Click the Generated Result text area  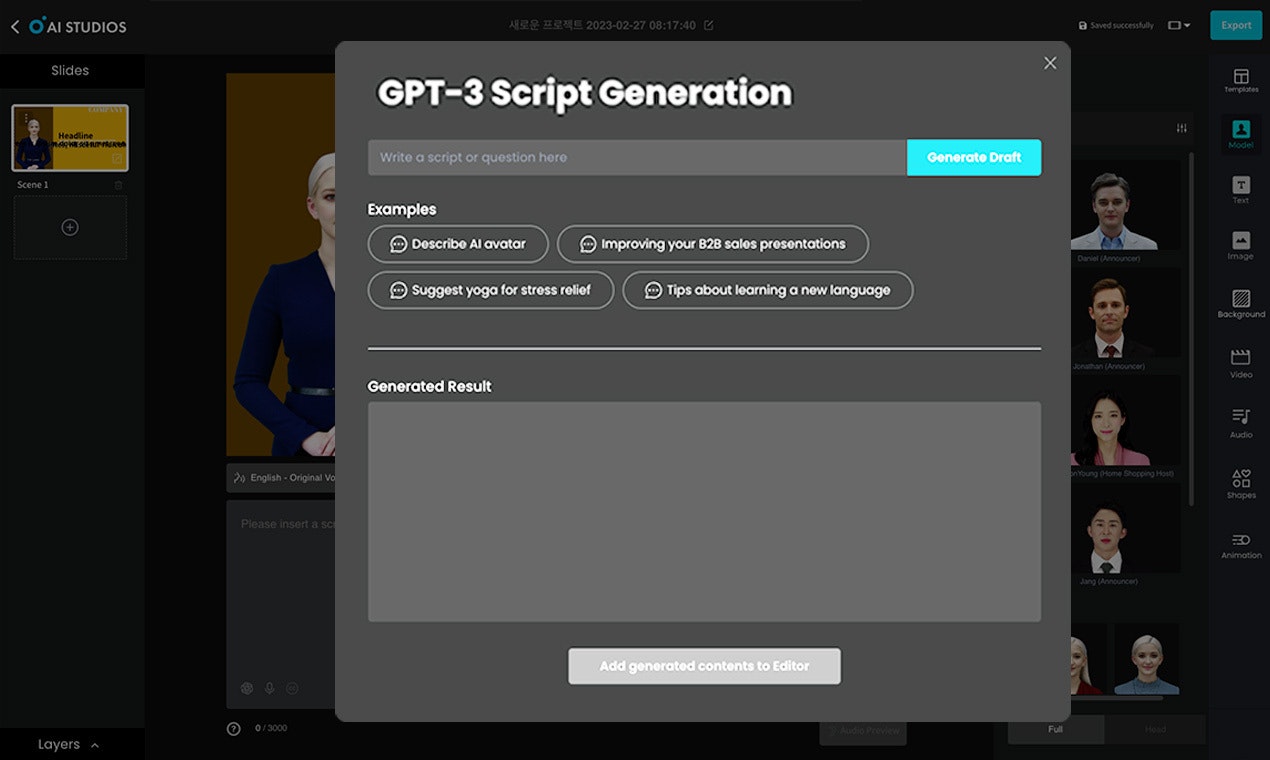coord(704,512)
